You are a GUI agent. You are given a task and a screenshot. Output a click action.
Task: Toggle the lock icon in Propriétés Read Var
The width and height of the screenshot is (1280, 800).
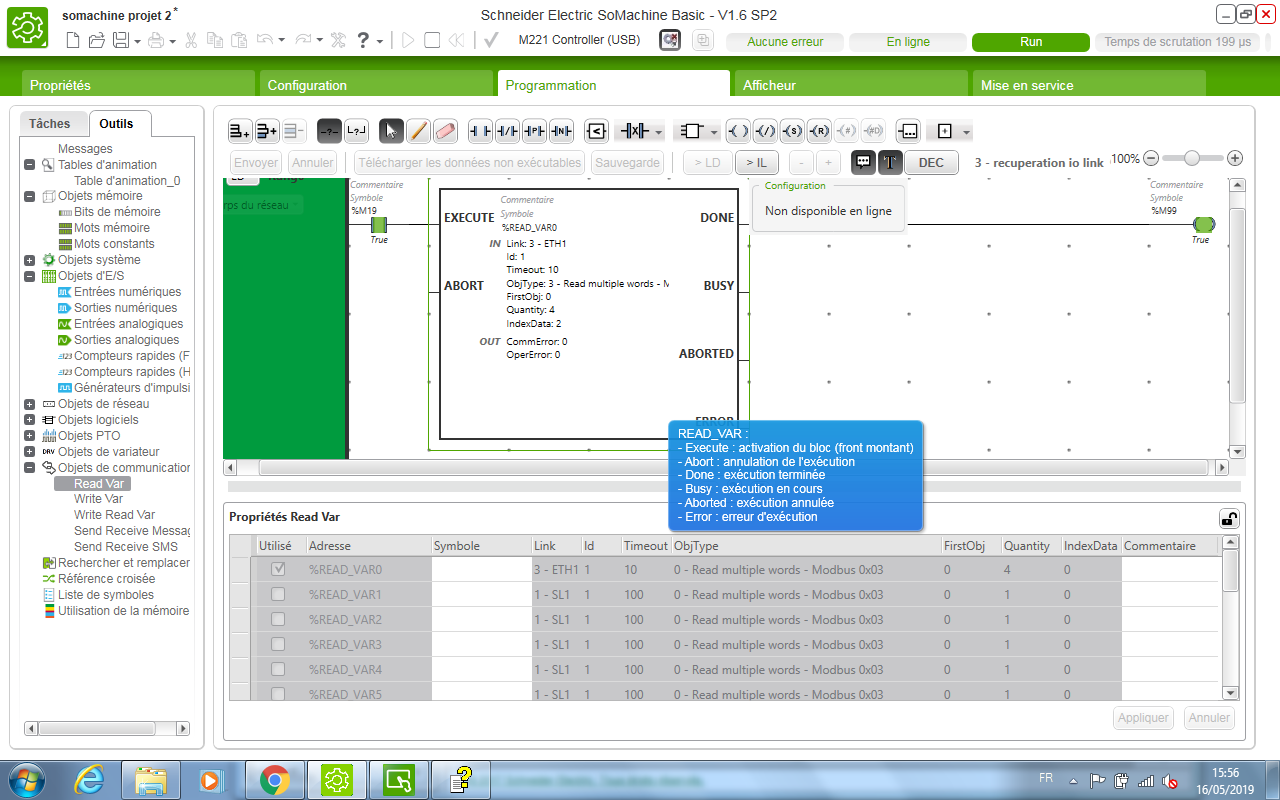(x=1227, y=518)
